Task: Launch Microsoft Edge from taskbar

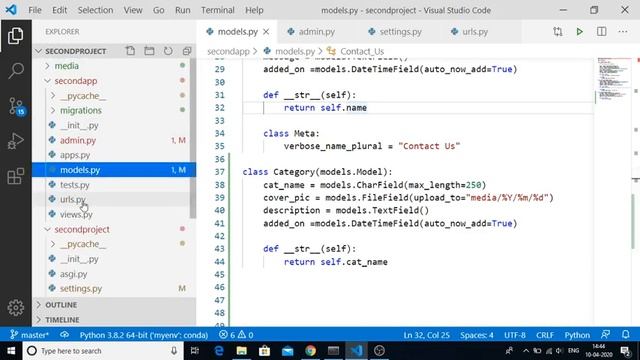Action: pos(219,351)
